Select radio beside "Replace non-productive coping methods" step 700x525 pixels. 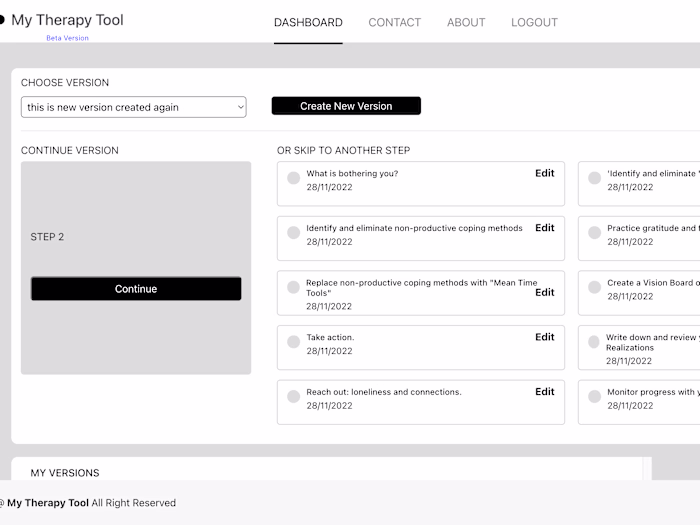293,287
